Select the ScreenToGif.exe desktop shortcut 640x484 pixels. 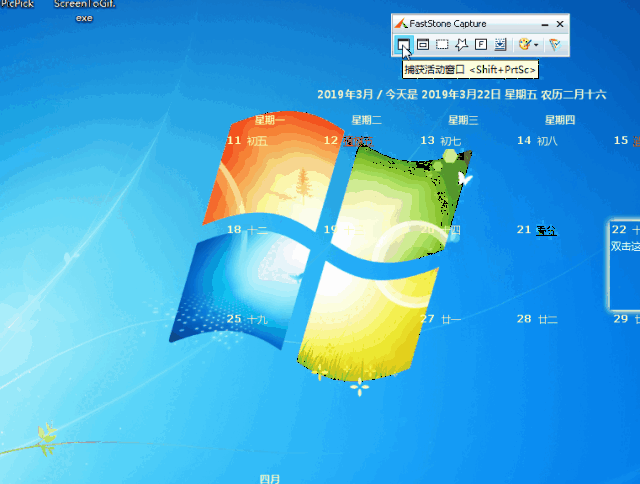click(84, 11)
